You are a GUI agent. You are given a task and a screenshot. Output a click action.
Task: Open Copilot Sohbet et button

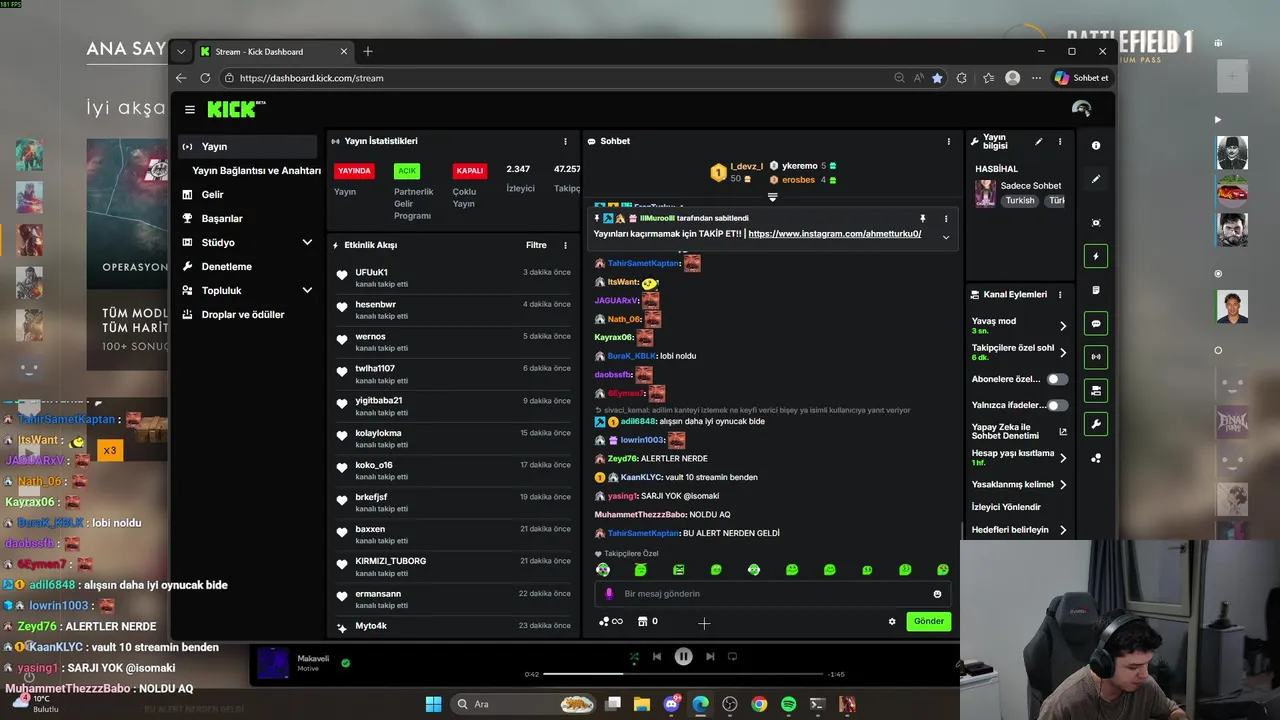1081,78
